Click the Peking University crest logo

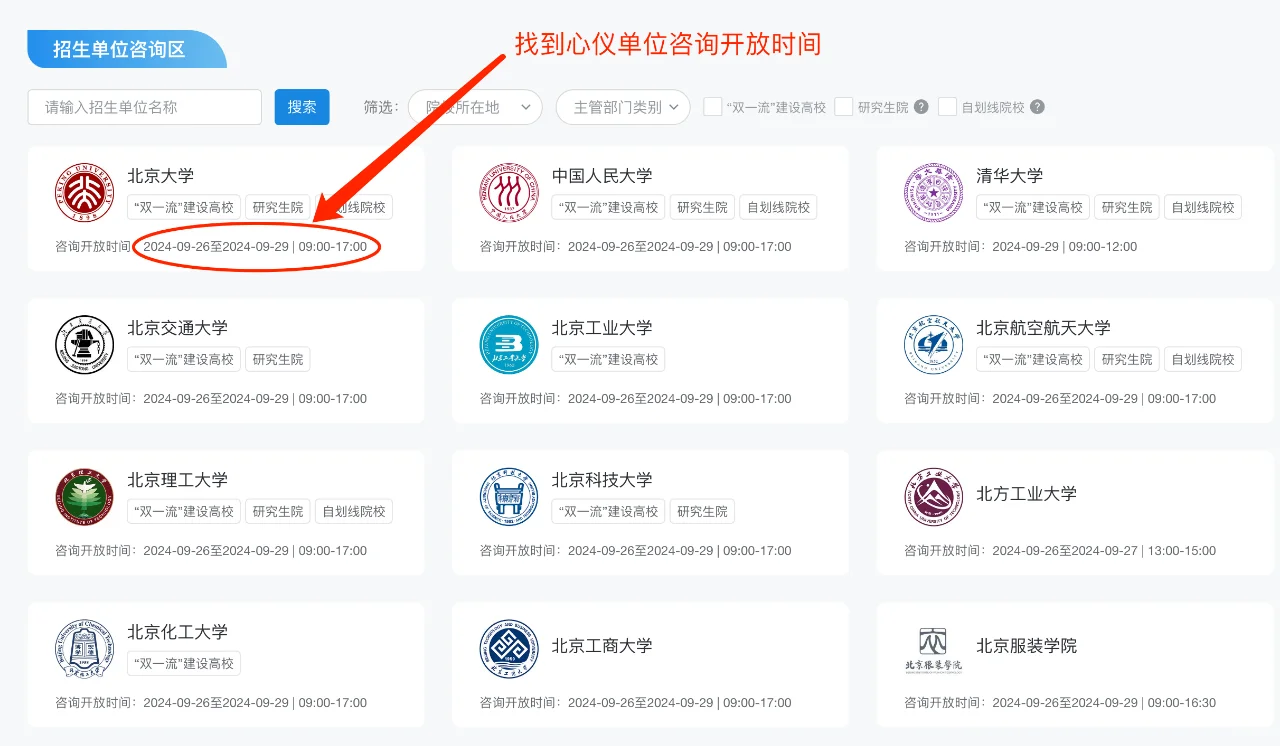(x=84, y=192)
